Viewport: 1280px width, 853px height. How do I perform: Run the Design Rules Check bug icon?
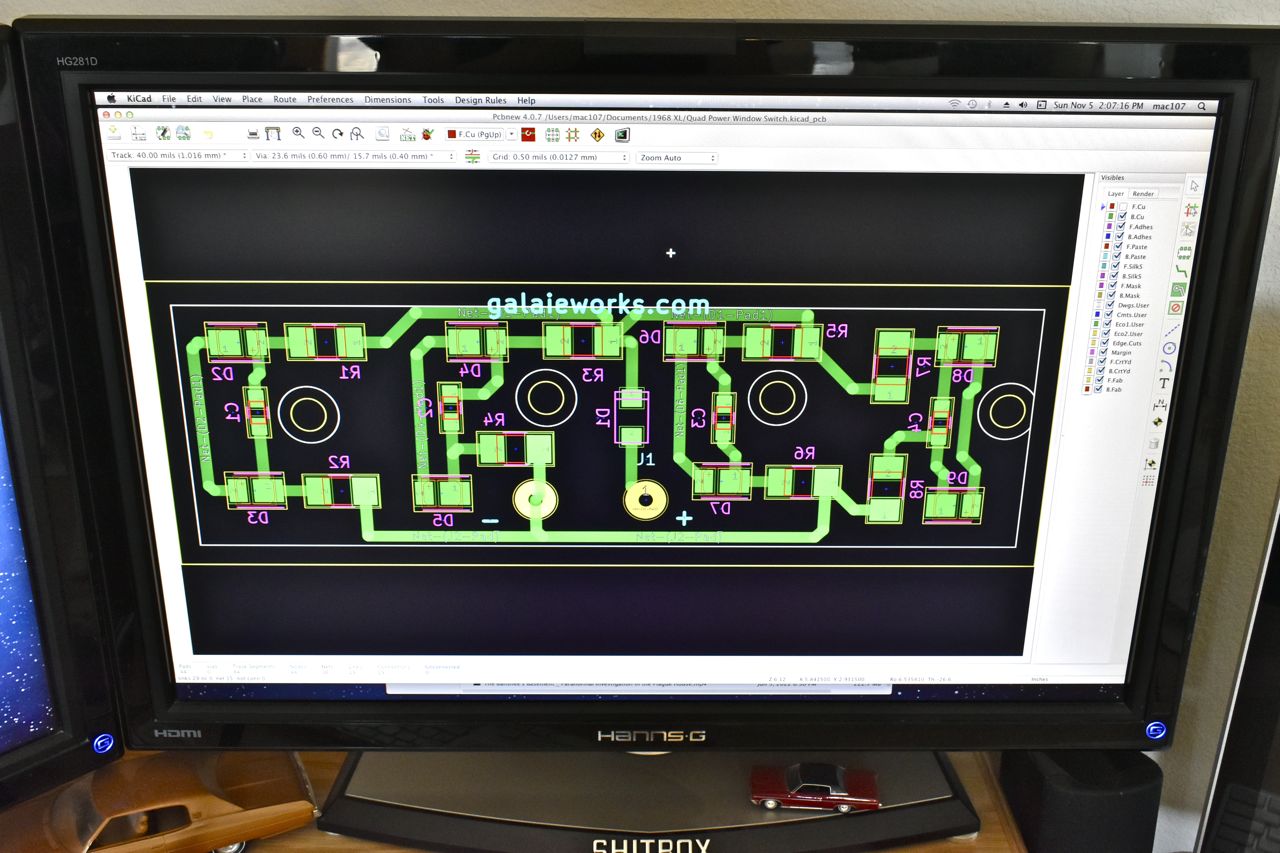(428, 134)
